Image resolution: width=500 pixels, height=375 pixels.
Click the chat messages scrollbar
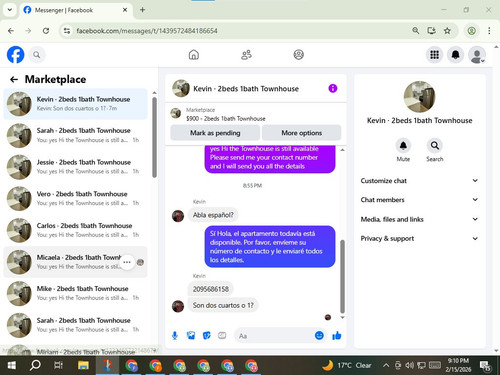(342, 277)
